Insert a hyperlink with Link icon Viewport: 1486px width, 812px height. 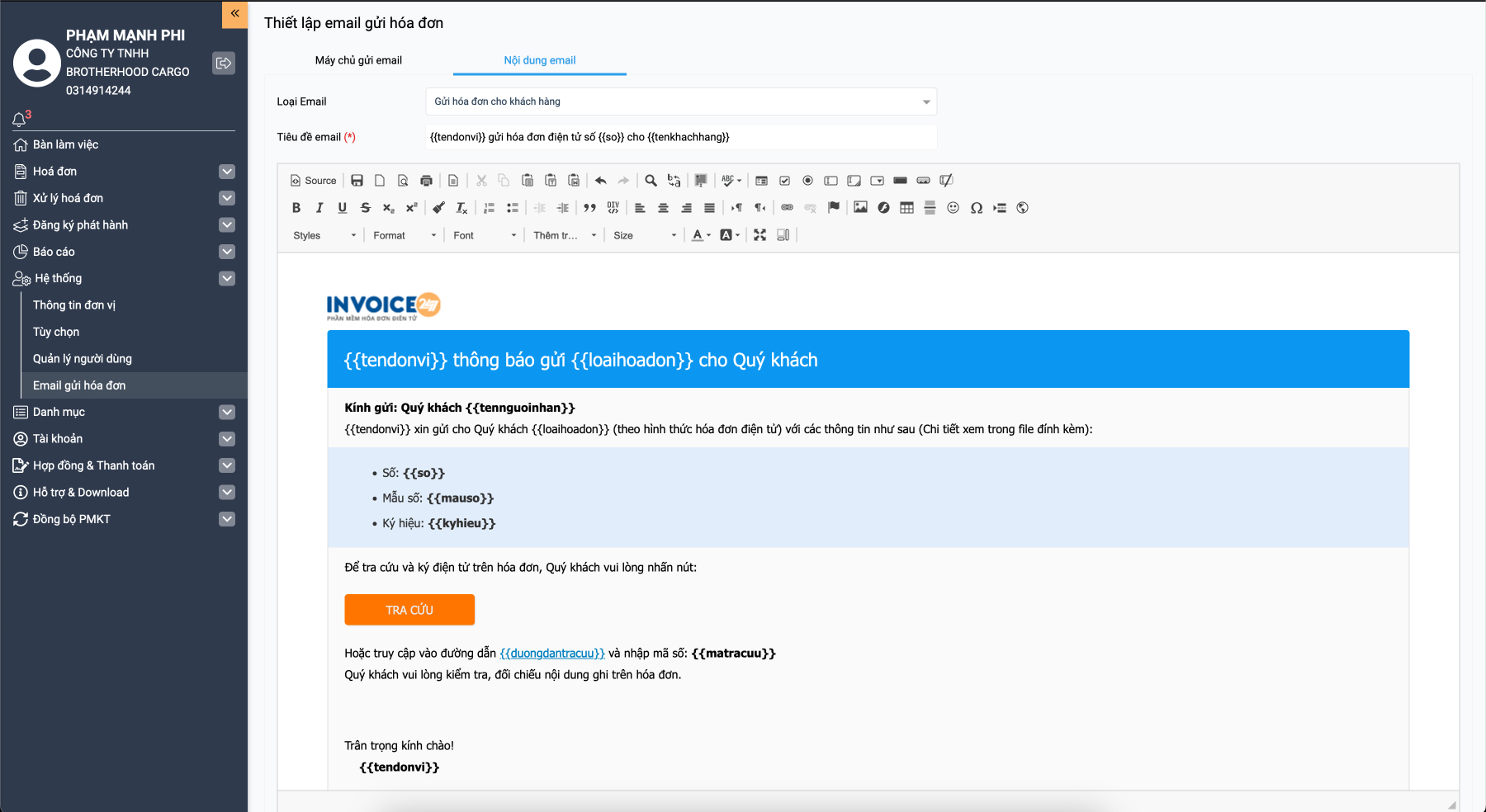tap(787, 208)
